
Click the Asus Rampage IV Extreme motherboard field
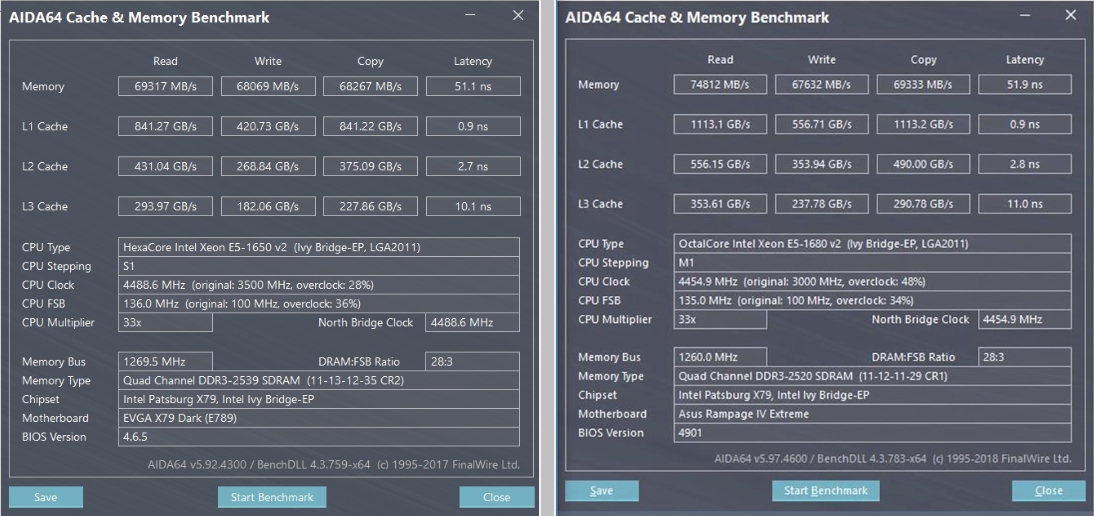tap(873, 414)
